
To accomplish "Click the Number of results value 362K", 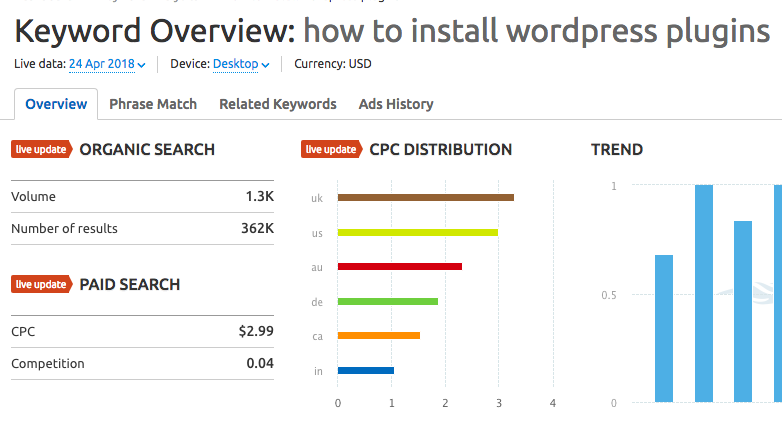I will (257, 228).
